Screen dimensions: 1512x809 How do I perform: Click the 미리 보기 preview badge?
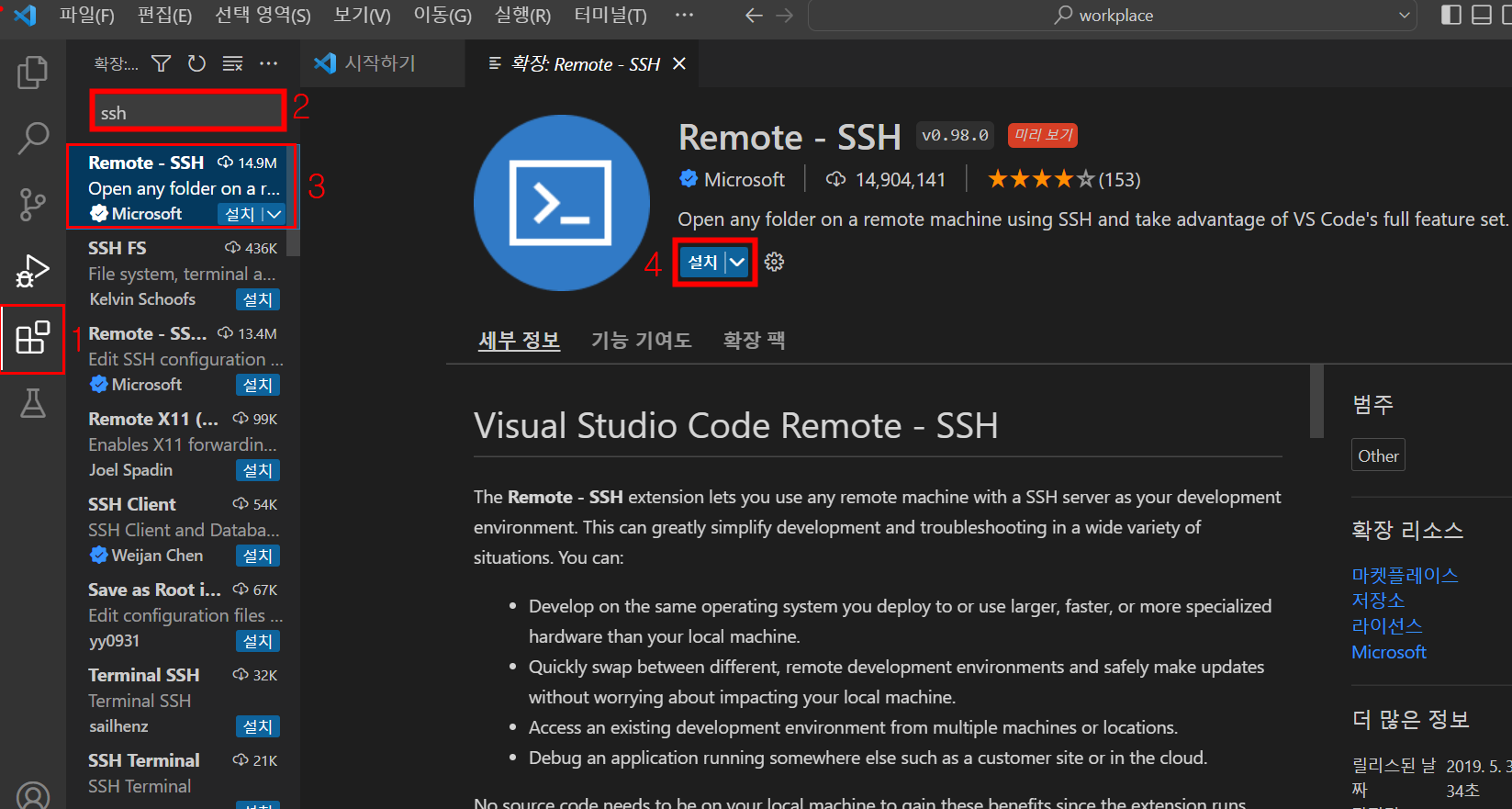click(x=1043, y=135)
